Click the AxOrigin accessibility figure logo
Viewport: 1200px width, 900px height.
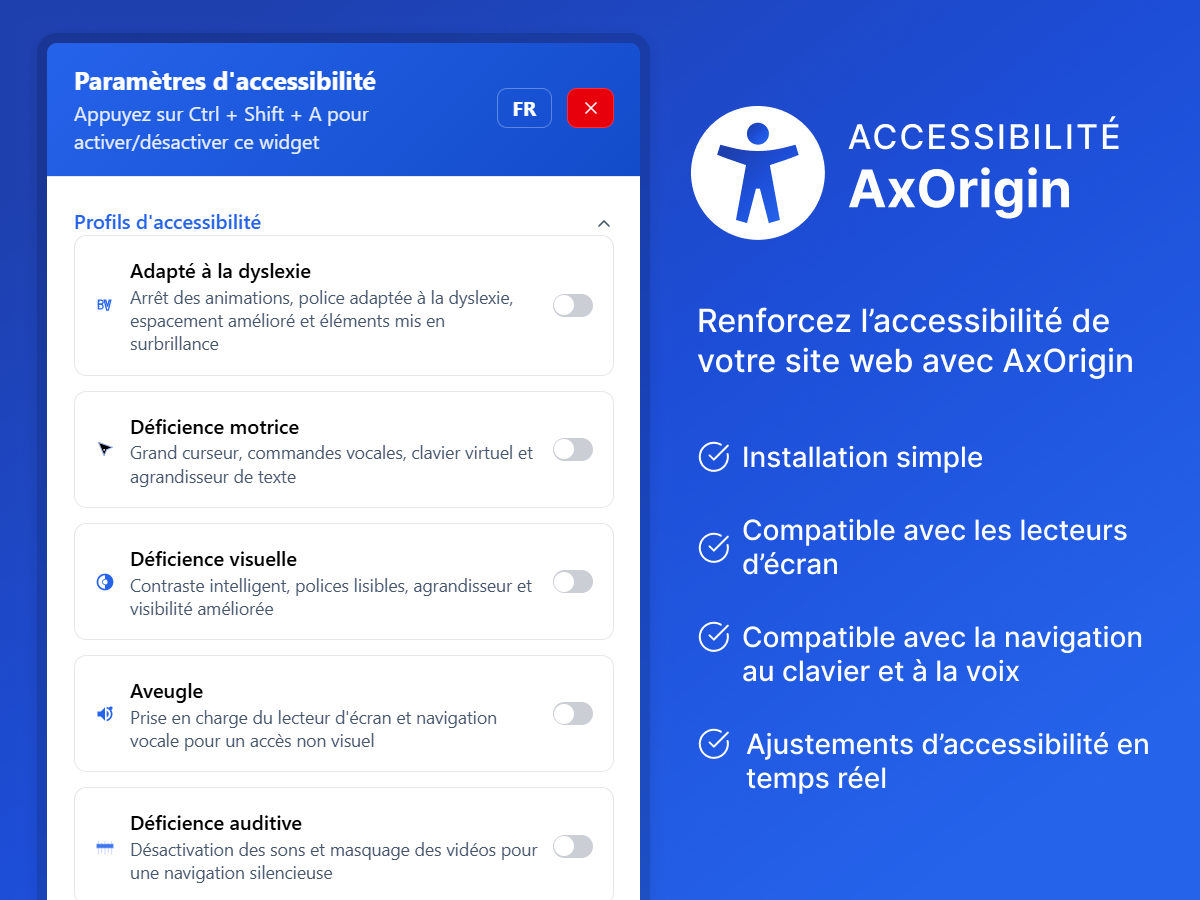757,173
